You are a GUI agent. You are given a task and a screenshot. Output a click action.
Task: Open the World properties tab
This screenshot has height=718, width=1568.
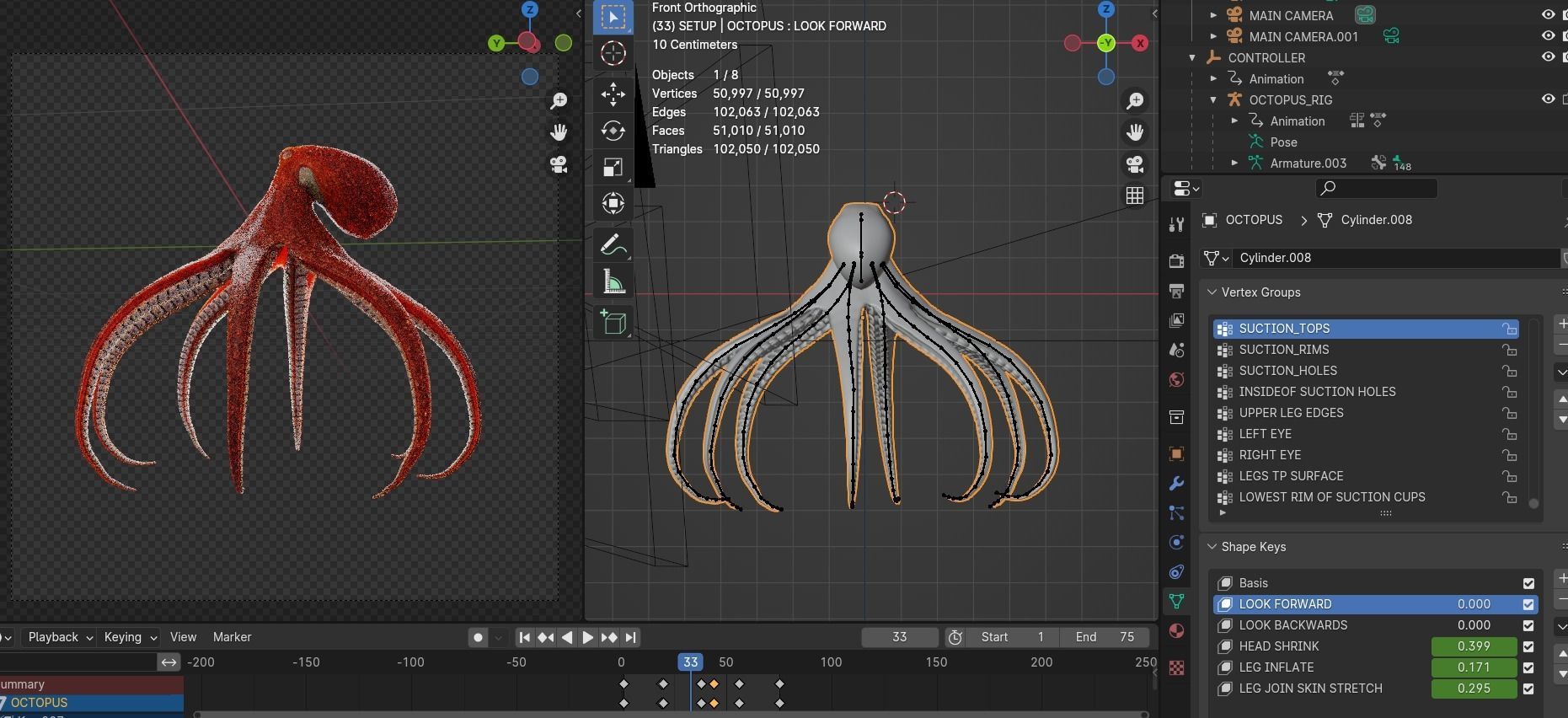click(x=1176, y=379)
